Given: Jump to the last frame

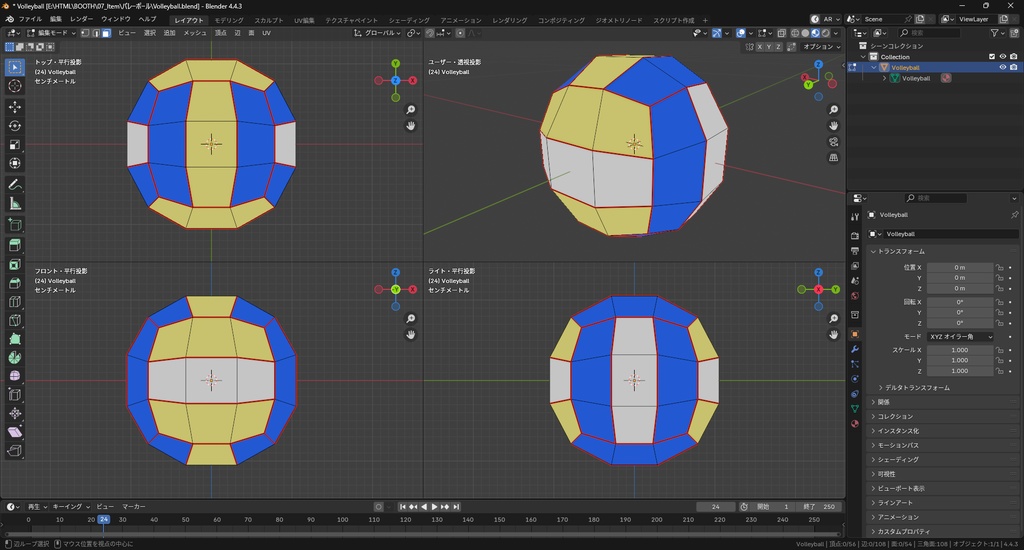Looking at the screenshot, I should 456,507.
